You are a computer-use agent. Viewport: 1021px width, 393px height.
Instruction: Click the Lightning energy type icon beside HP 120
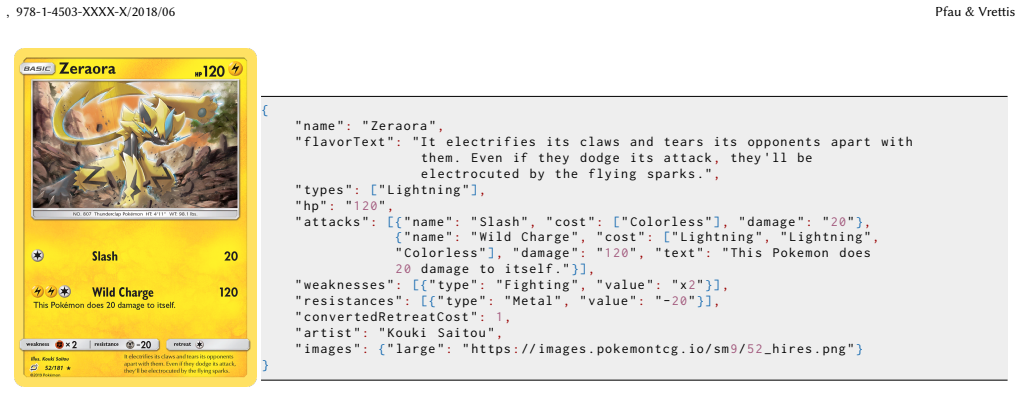point(235,70)
